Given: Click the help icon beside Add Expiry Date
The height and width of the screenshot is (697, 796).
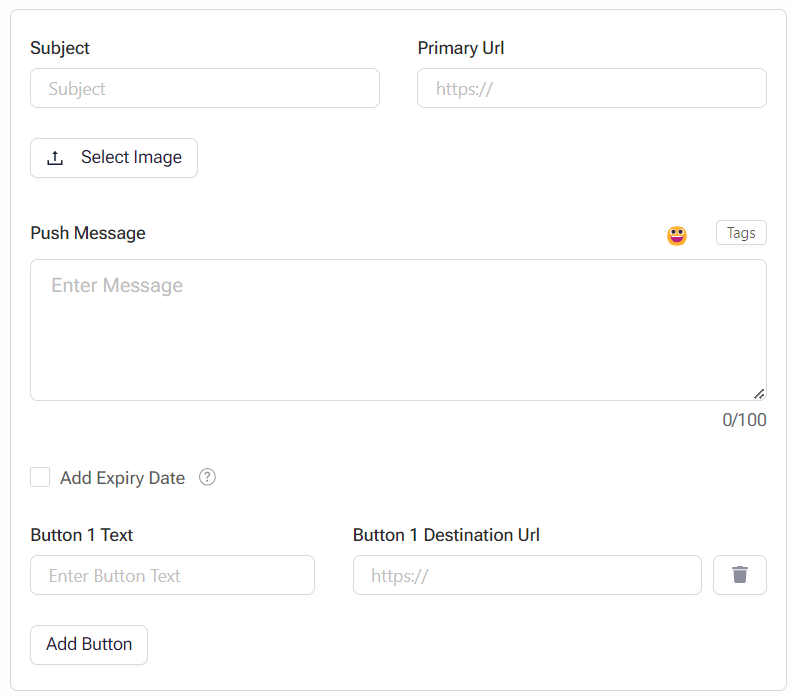Looking at the screenshot, I should pyautogui.click(x=207, y=477).
